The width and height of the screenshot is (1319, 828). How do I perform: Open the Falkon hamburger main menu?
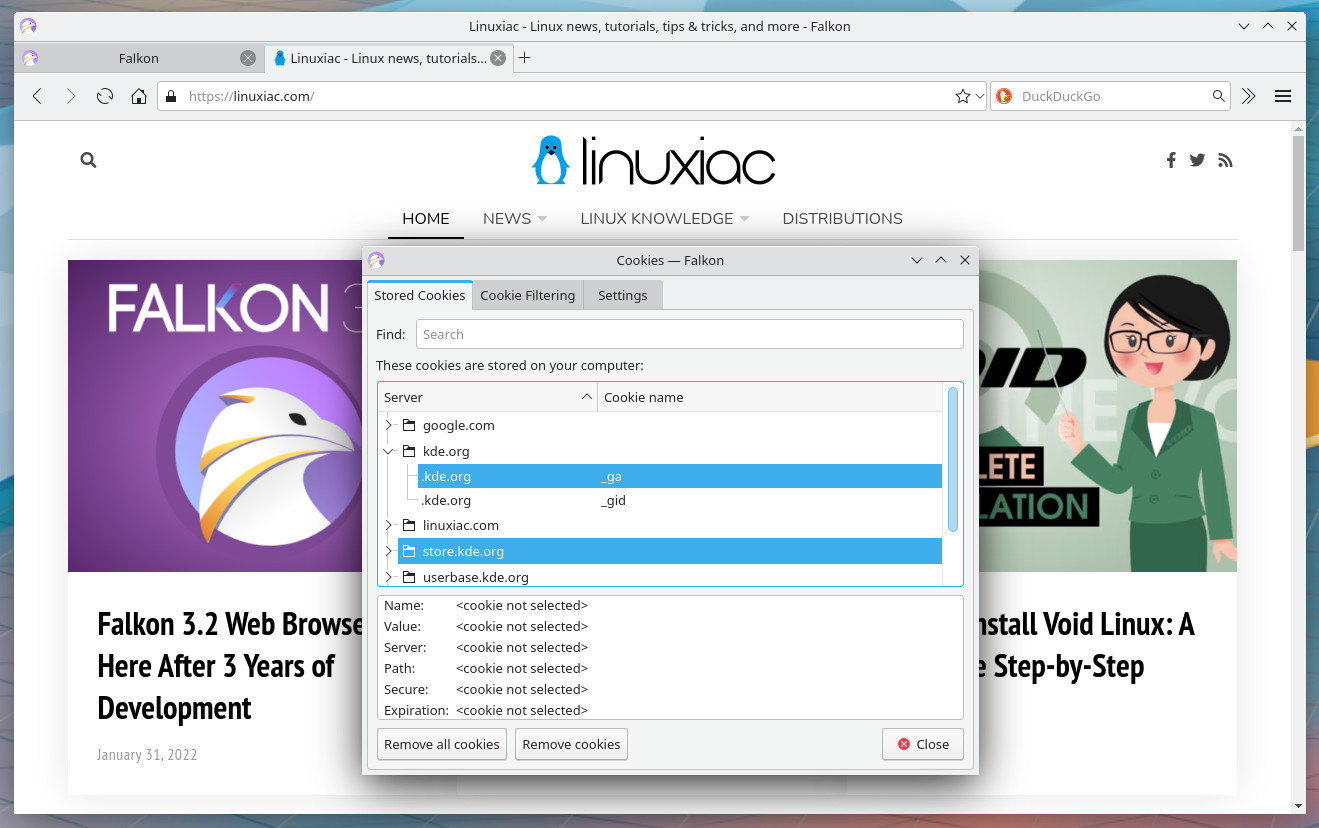(1283, 96)
